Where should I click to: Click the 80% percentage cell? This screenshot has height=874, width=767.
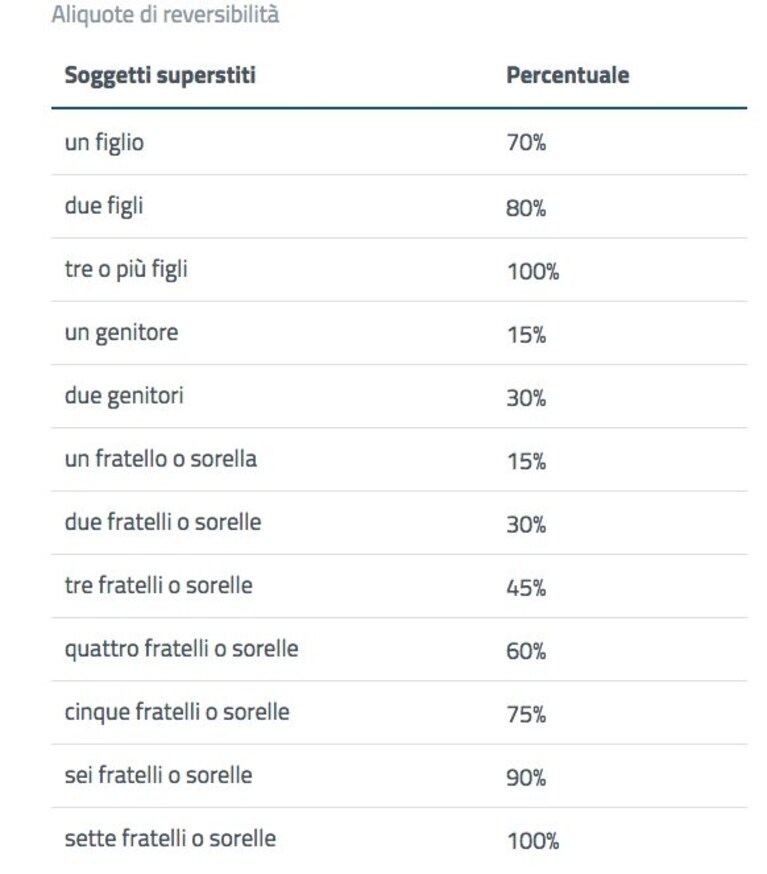point(526,208)
